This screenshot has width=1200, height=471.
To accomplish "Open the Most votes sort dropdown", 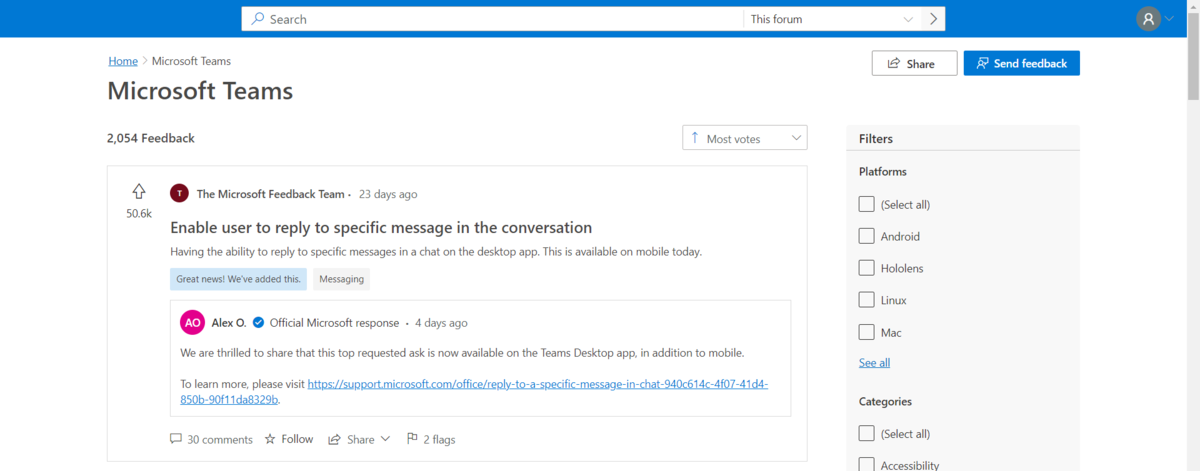I will tap(745, 138).
